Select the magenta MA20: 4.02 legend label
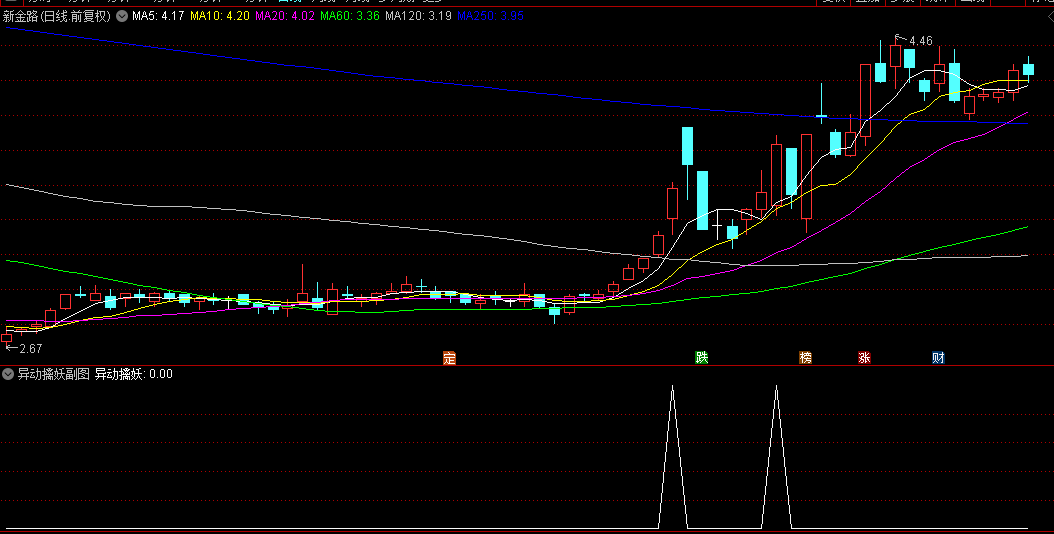The image size is (1054, 534). [285, 15]
